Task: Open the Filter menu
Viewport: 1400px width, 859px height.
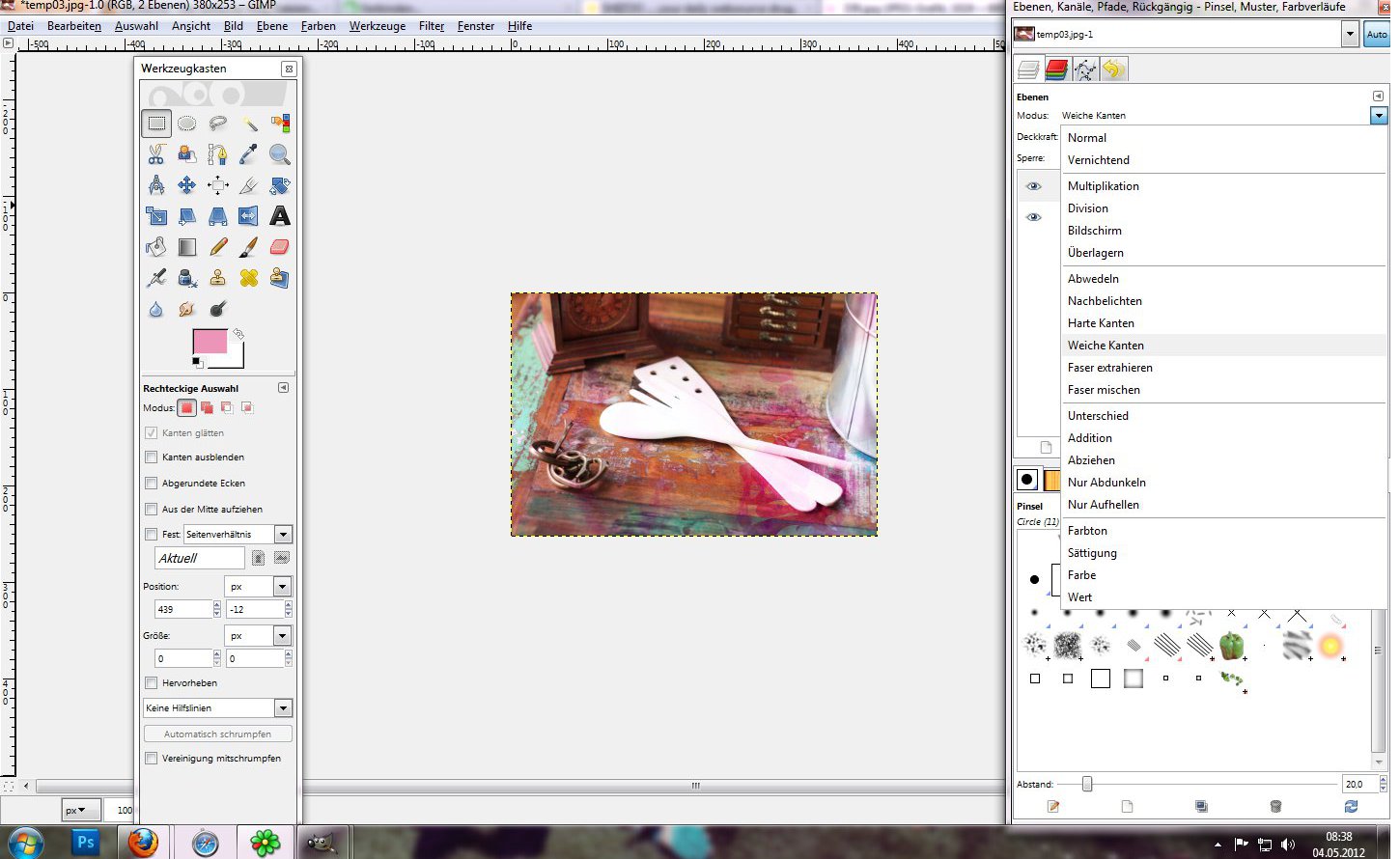Action: point(432,26)
